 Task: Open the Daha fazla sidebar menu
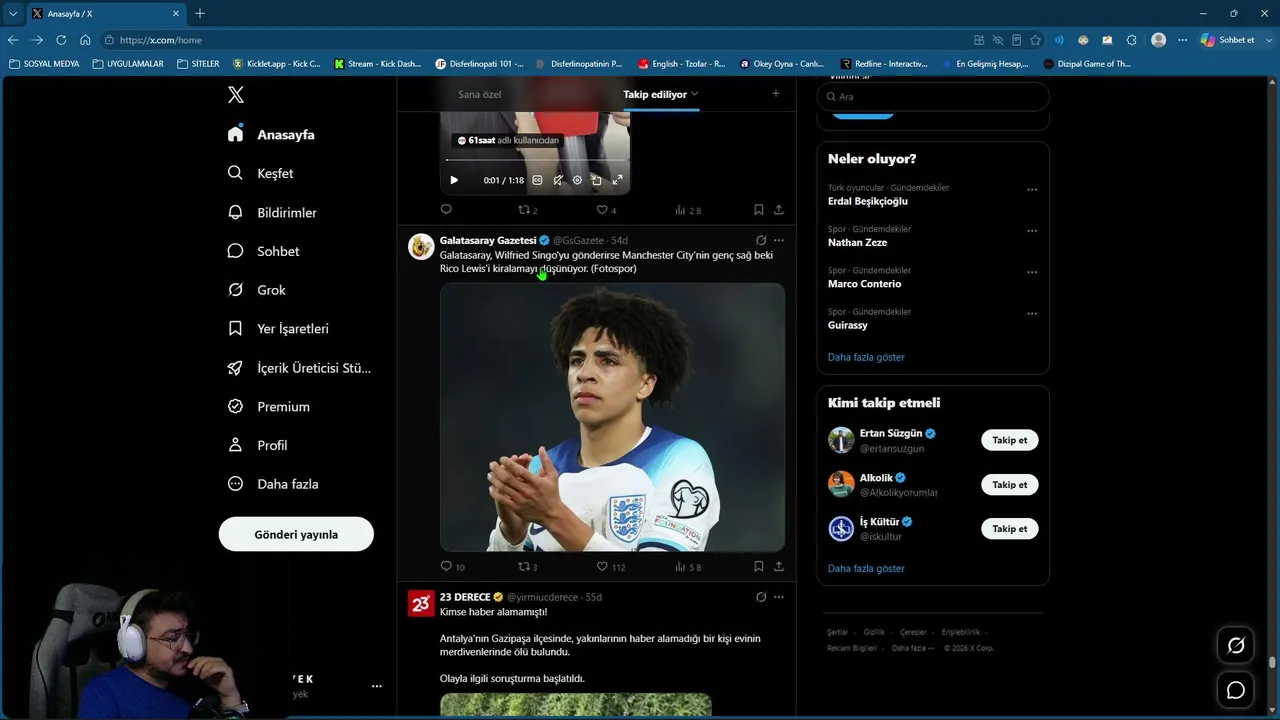pos(273,484)
